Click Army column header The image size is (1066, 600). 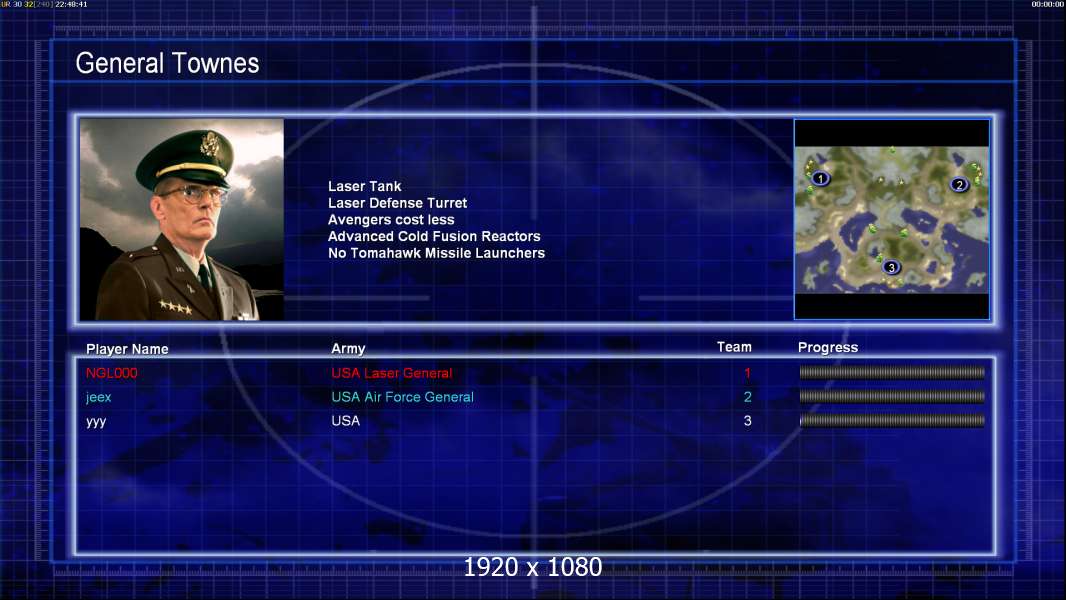click(x=348, y=349)
